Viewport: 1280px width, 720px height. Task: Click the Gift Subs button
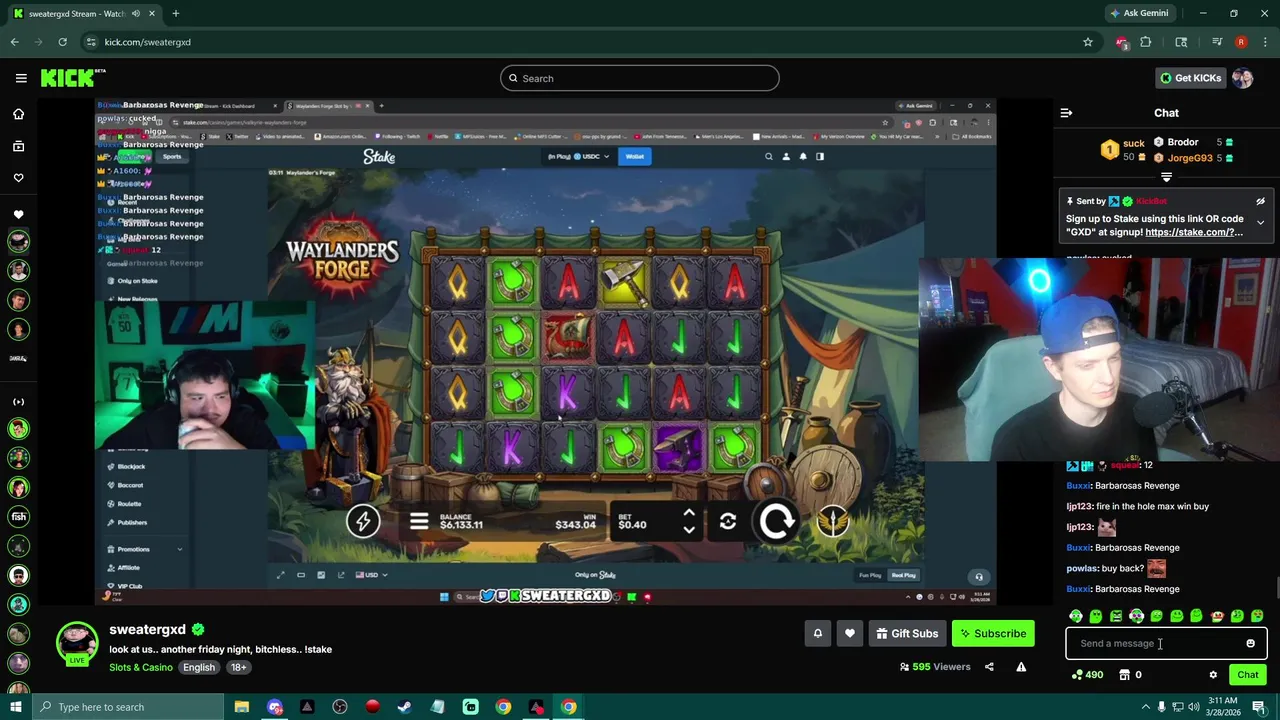pyautogui.click(x=907, y=633)
